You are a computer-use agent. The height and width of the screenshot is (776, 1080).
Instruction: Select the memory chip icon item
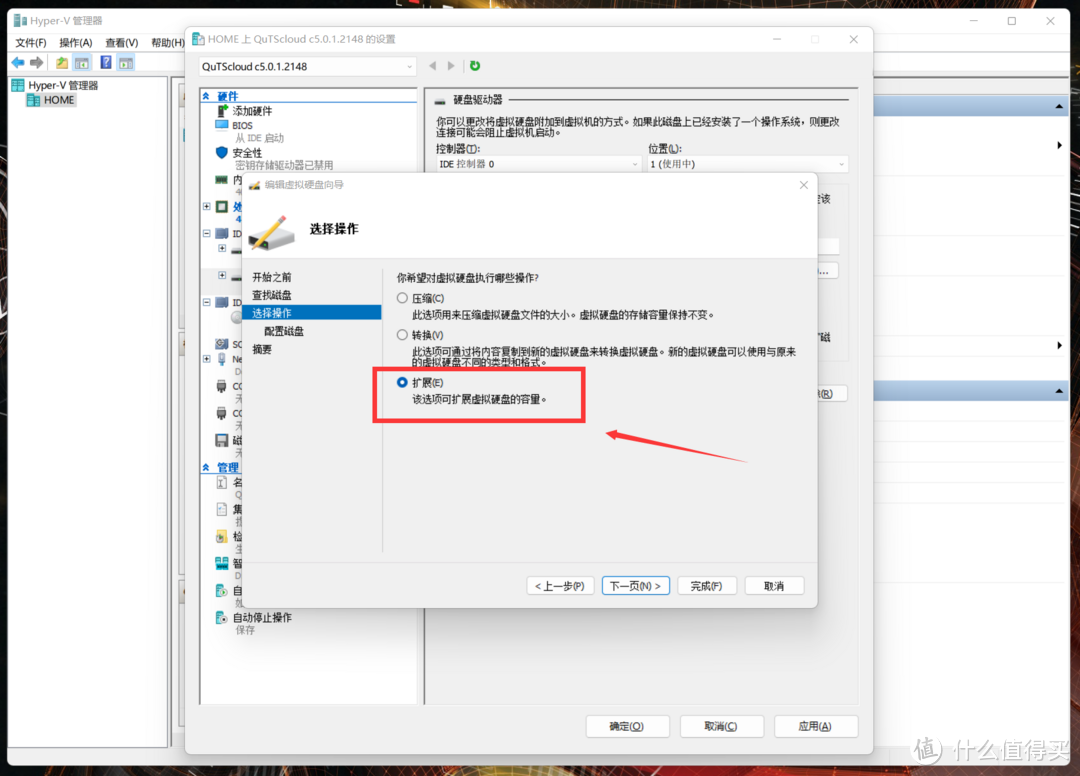point(222,180)
